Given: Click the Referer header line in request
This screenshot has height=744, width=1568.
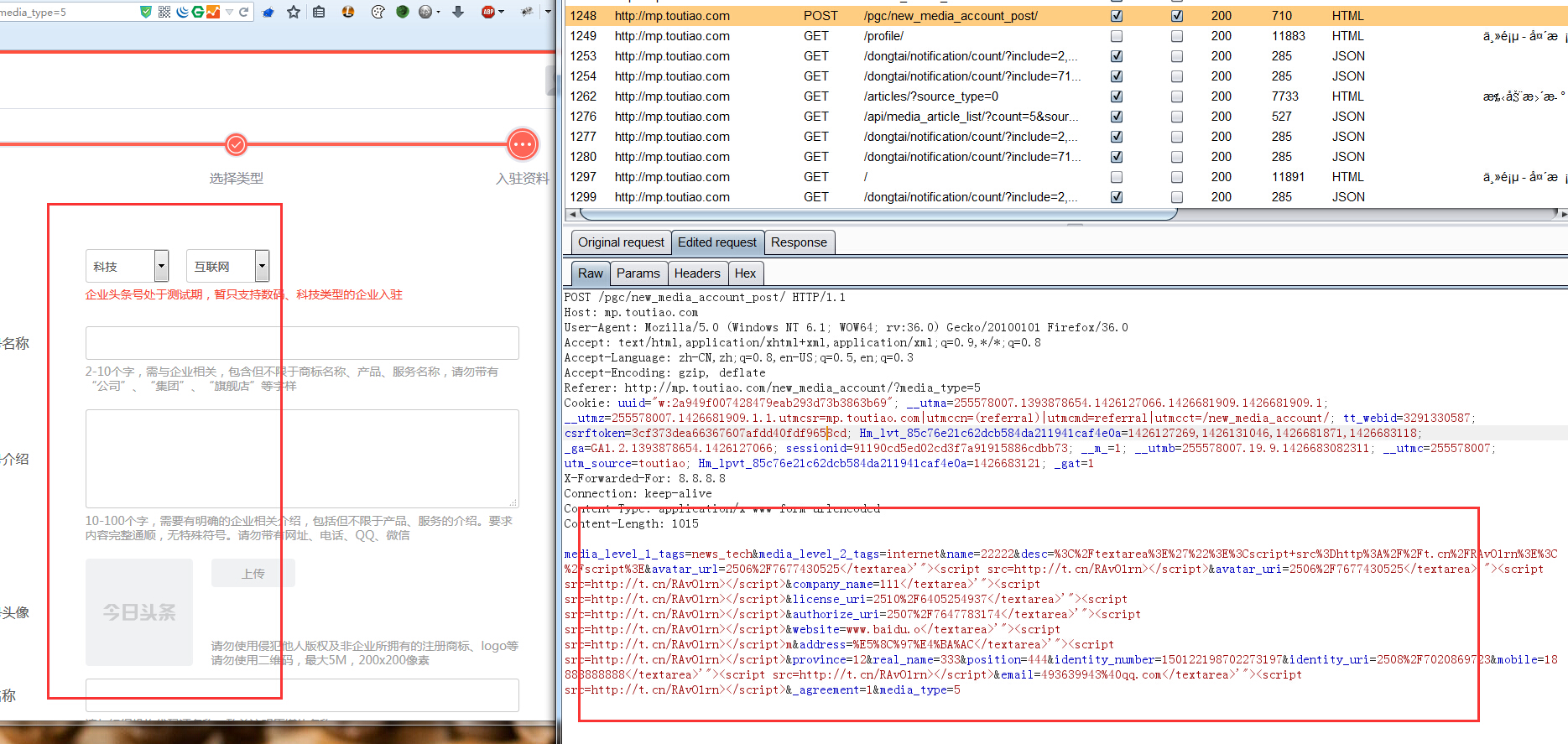Looking at the screenshot, I should point(772,388).
